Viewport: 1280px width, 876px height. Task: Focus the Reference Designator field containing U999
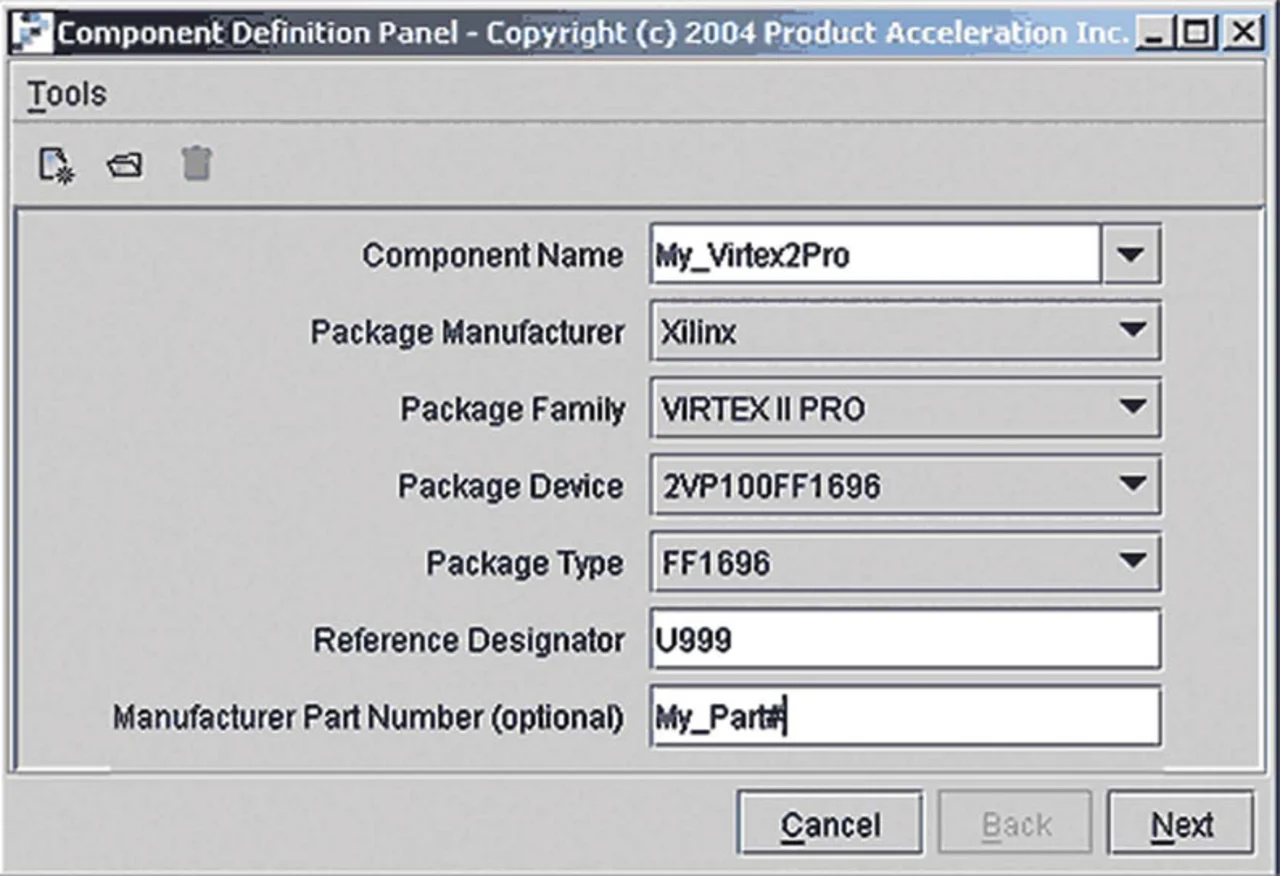tap(904, 639)
